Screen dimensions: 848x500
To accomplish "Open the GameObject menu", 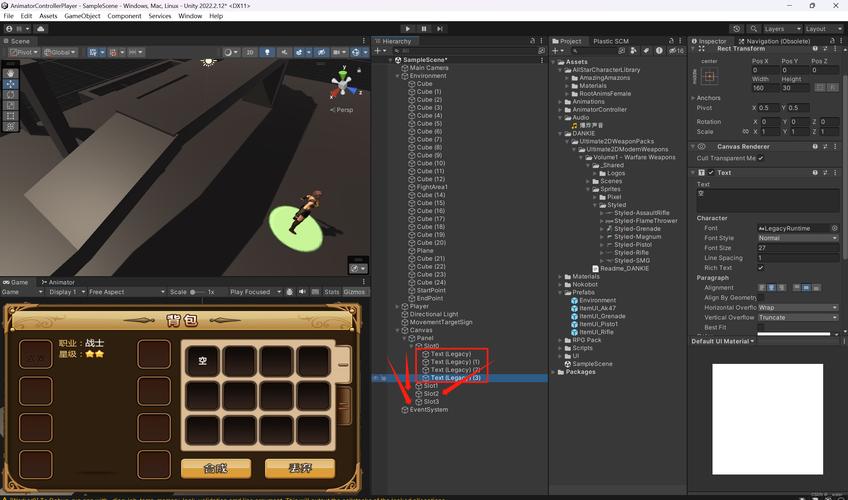I will [82, 16].
